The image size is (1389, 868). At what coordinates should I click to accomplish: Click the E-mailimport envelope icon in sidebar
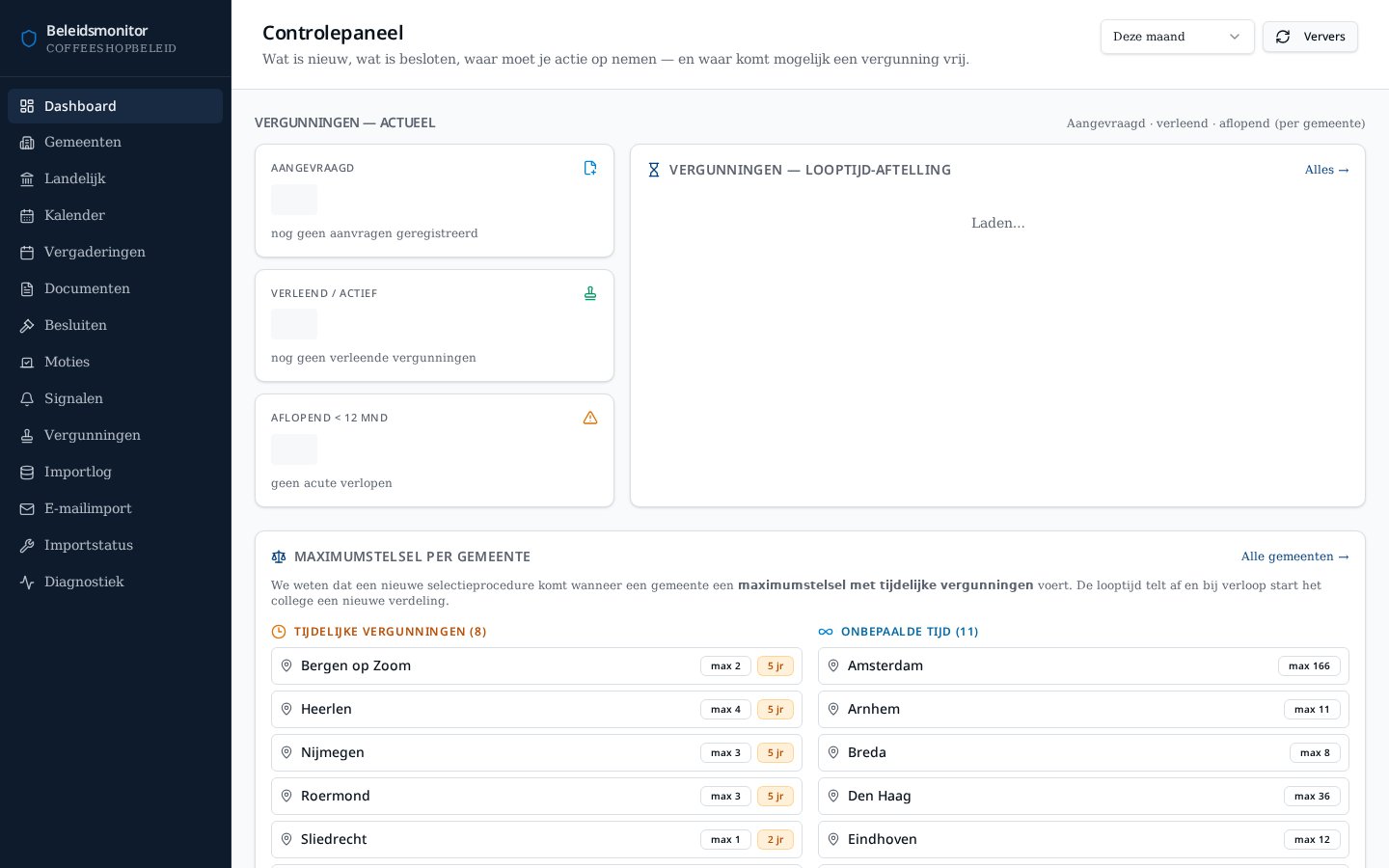(x=27, y=509)
